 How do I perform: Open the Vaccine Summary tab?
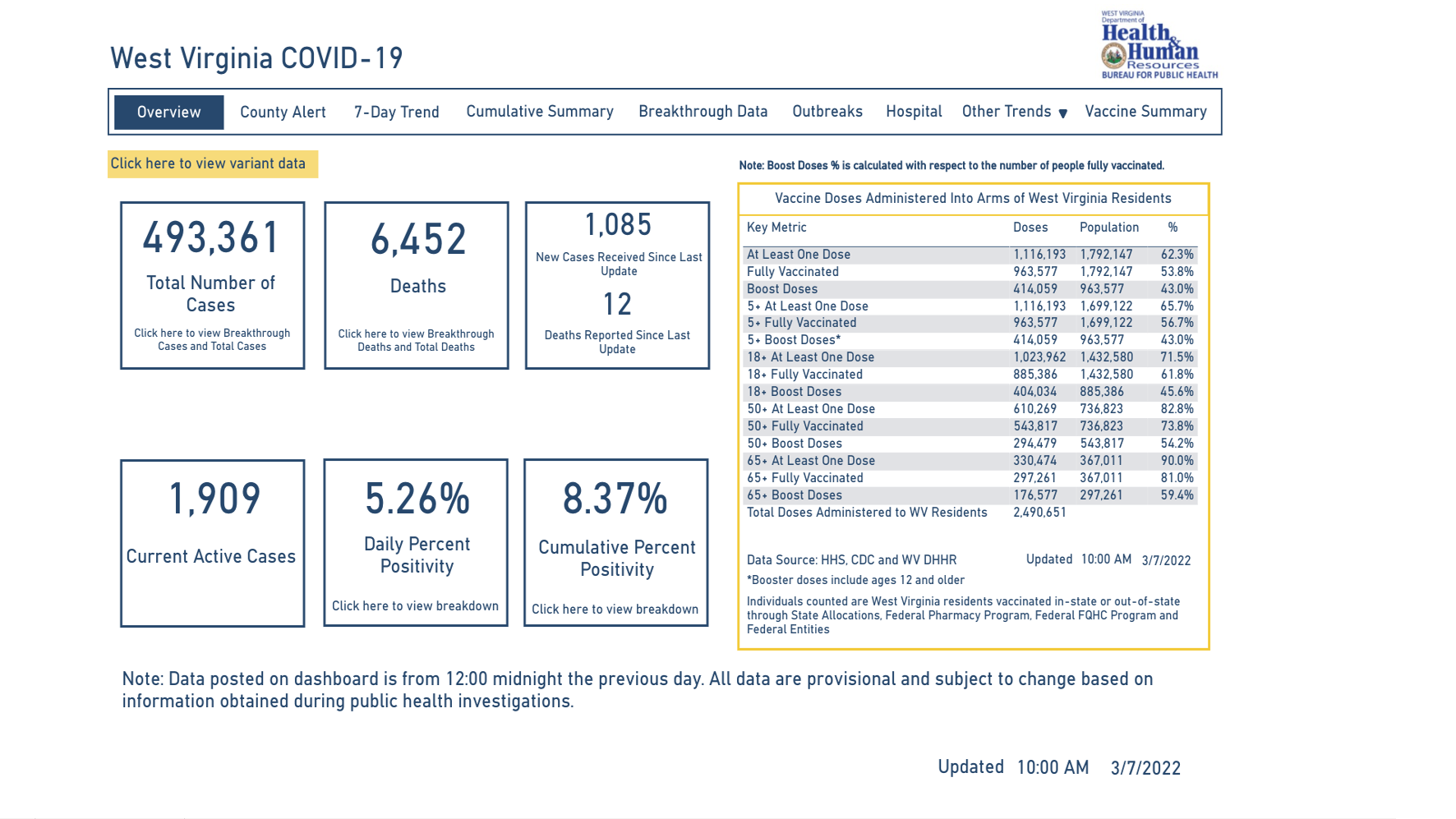[x=1145, y=112]
